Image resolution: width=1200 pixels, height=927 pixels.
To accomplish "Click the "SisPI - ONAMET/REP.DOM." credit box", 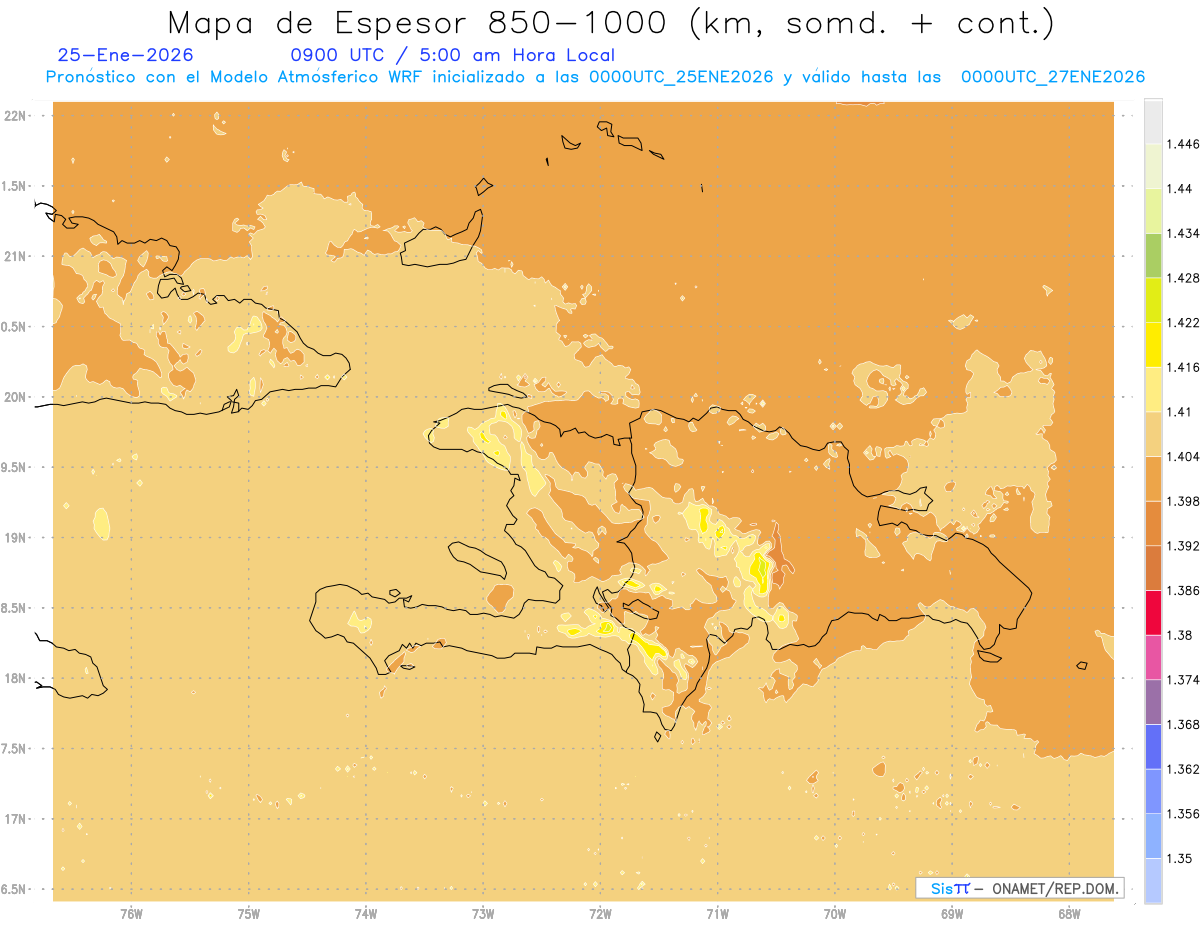I will click(x=1019, y=888).
